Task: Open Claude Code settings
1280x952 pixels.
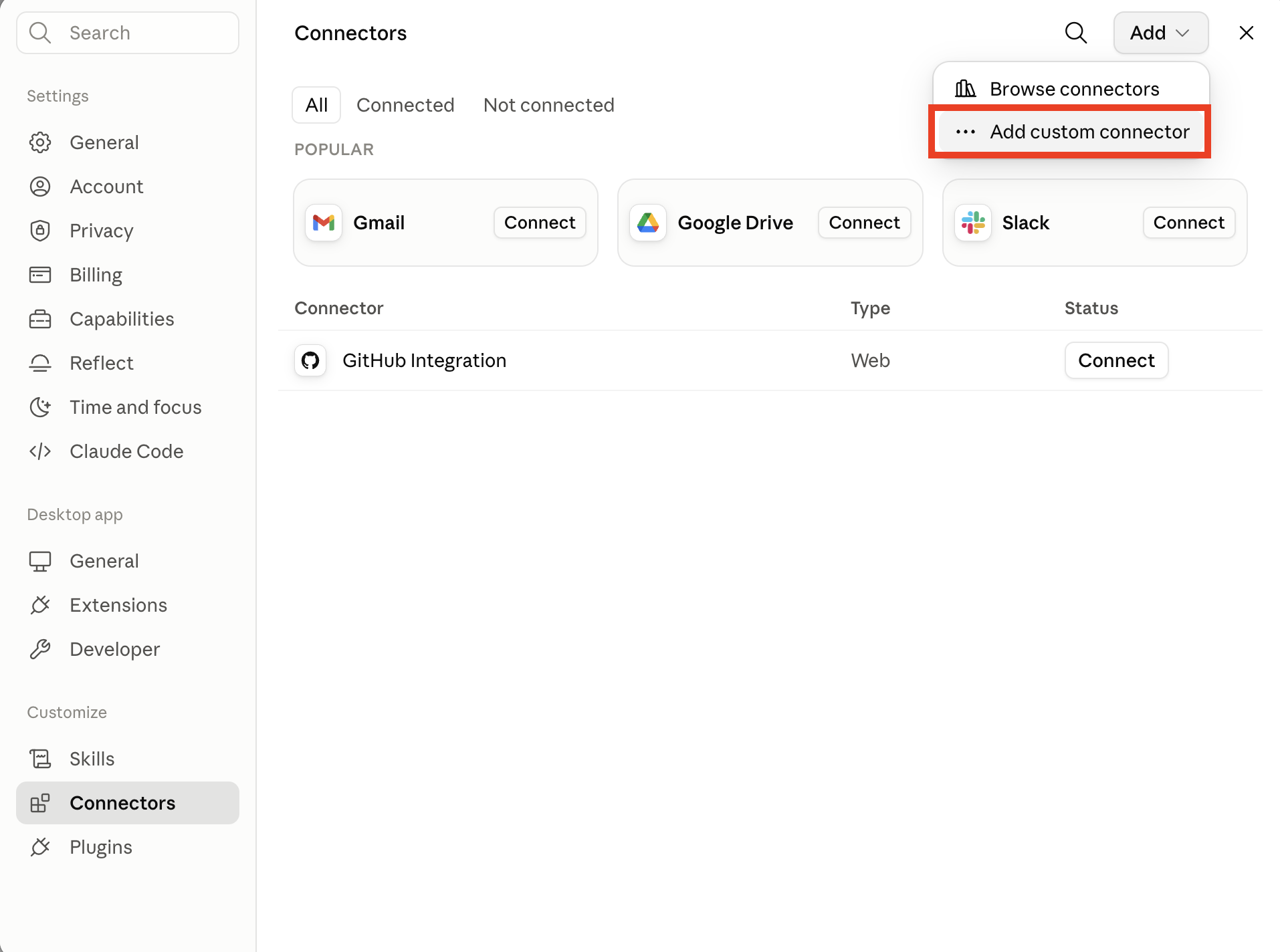Action: point(128,451)
